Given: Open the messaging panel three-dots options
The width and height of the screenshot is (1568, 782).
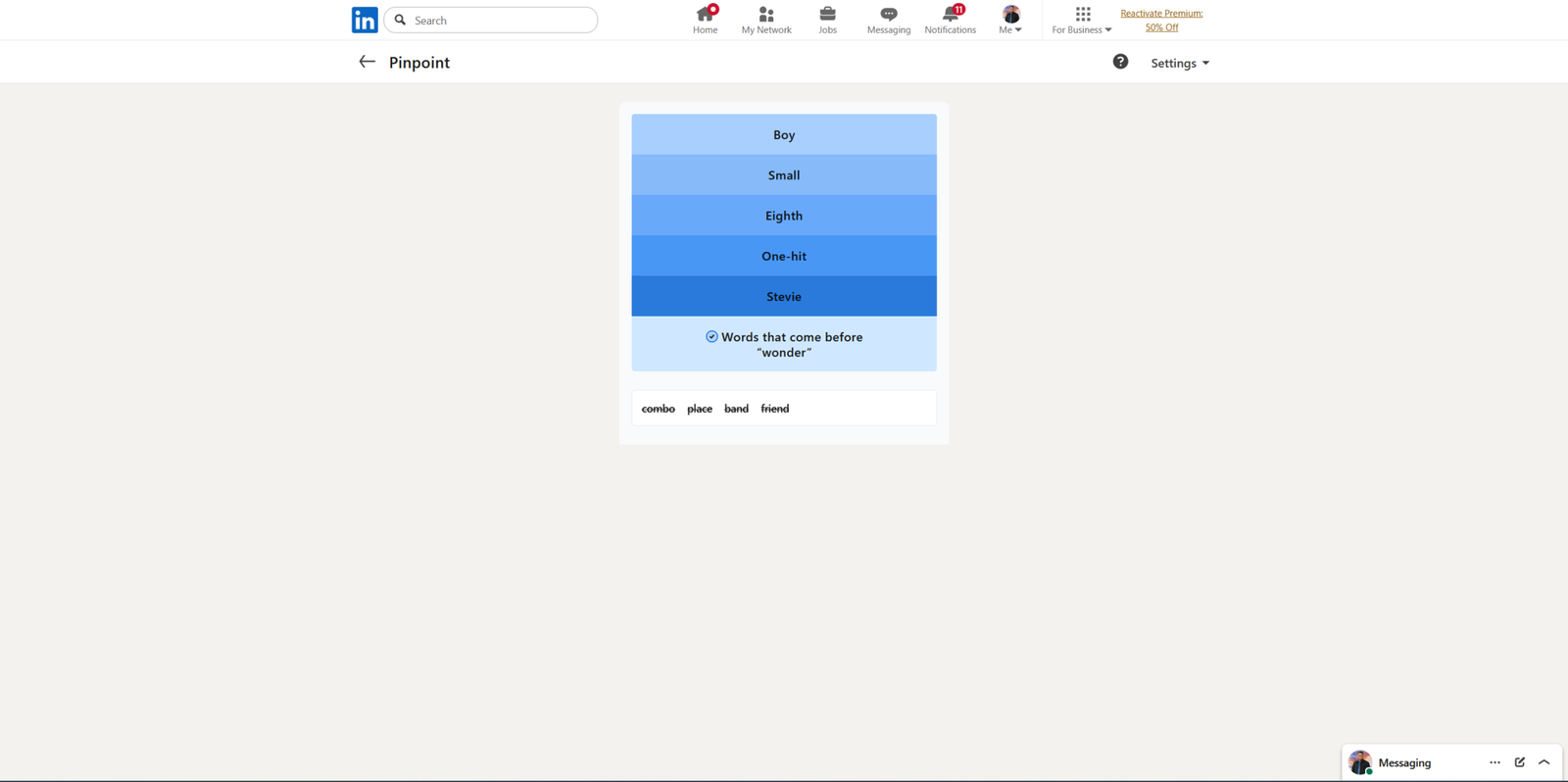Looking at the screenshot, I should point(1494,762).
